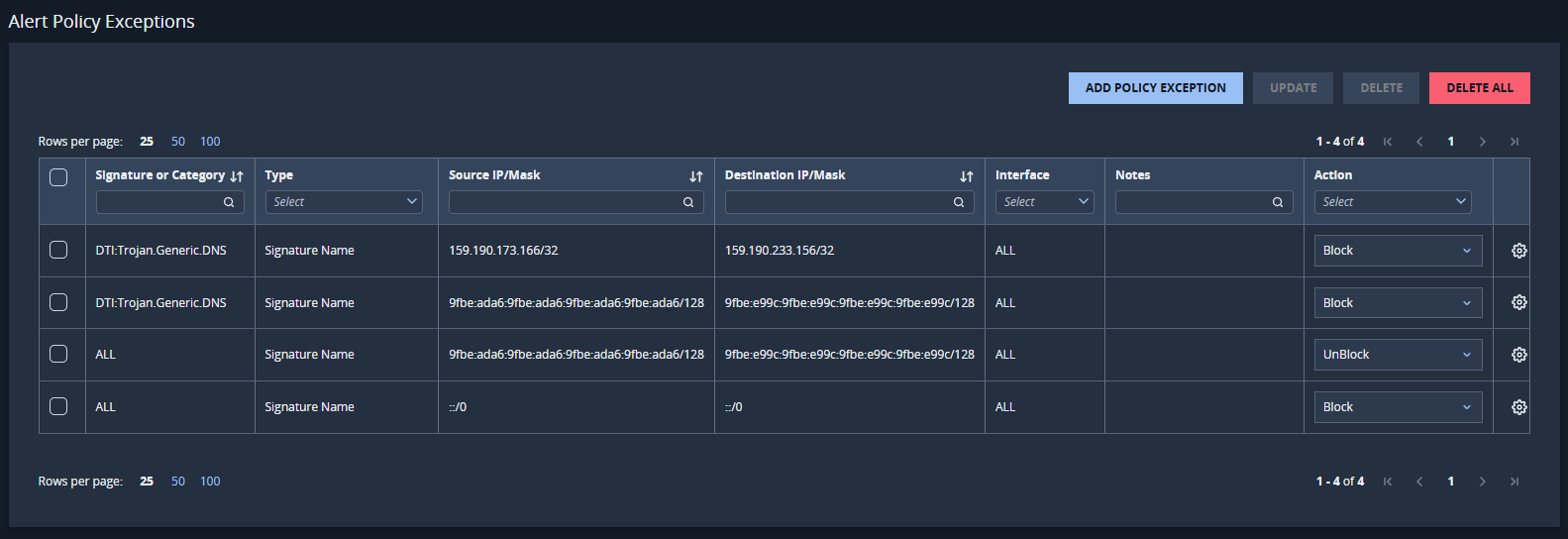Sort by Destination IP/Mask column
The height and width of the screenshot is (539, 1568).
(x=967, y=176)
